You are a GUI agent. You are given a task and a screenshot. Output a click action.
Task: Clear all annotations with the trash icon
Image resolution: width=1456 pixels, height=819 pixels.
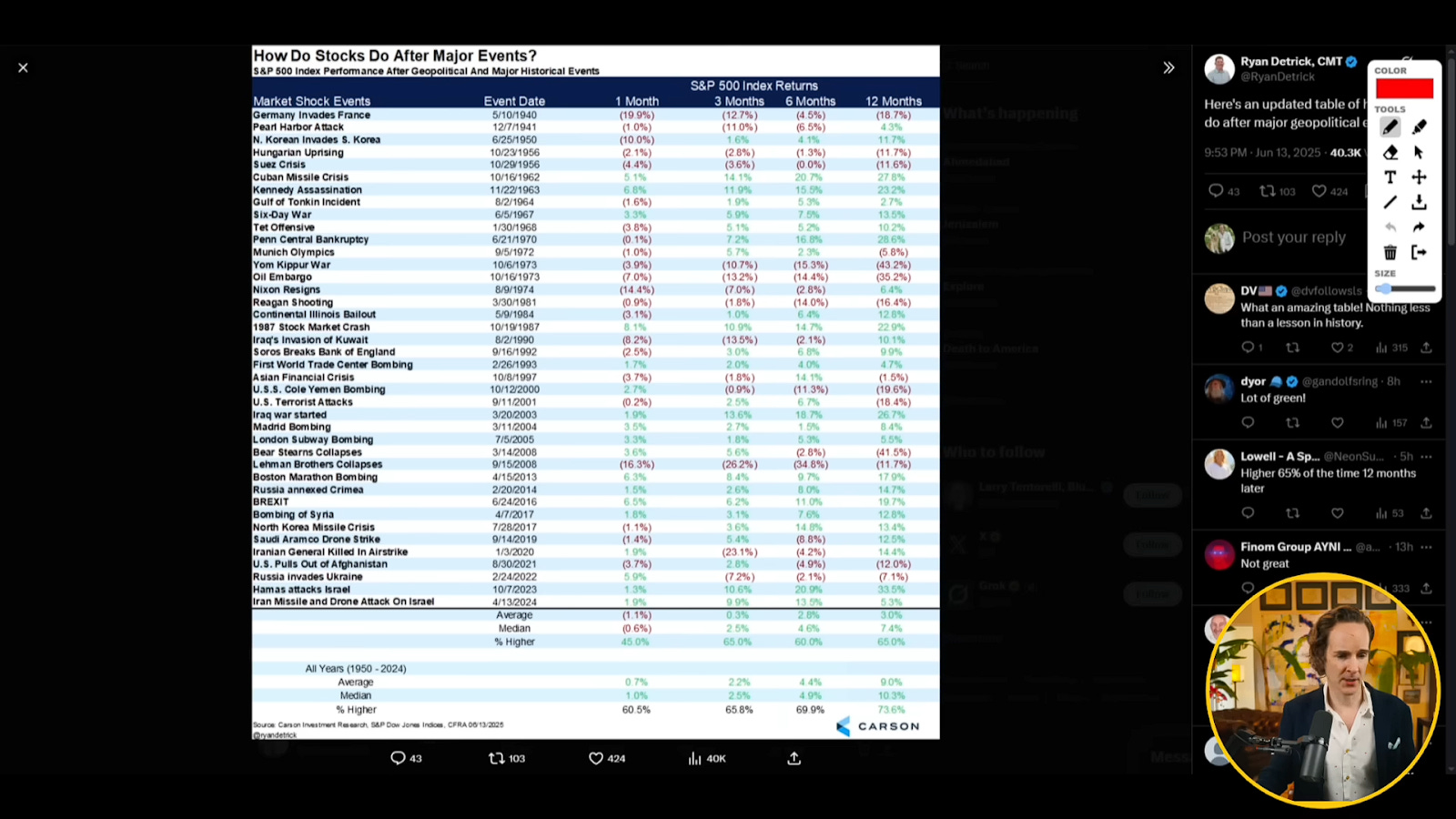point(1390,252)
